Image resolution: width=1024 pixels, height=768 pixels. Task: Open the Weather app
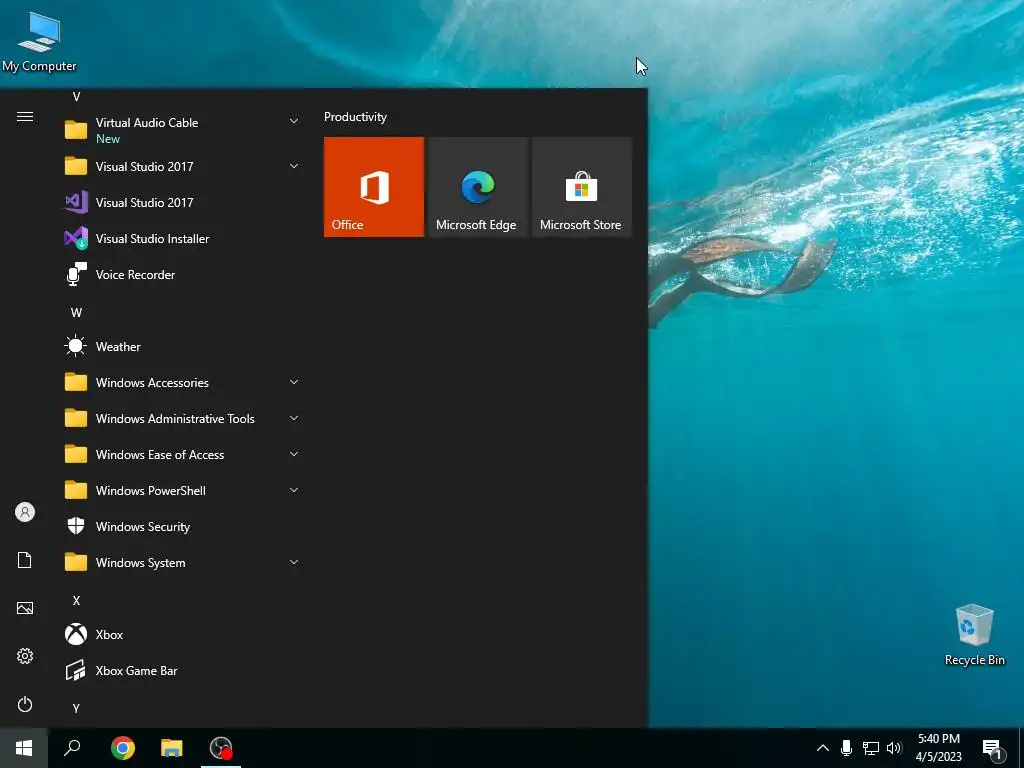182,346
